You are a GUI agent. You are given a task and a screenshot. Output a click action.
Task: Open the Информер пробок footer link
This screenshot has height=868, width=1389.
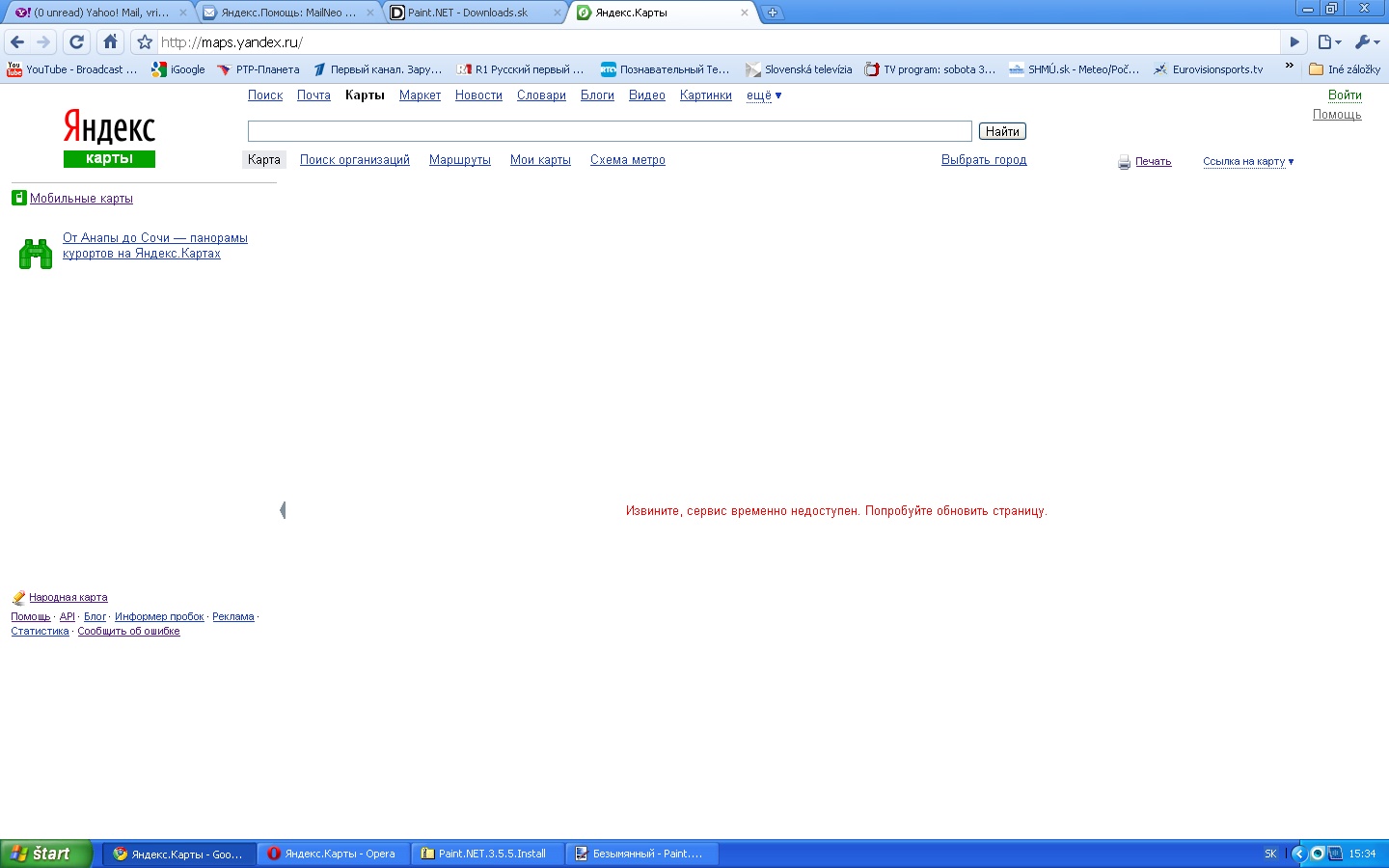tap(159, 617)
